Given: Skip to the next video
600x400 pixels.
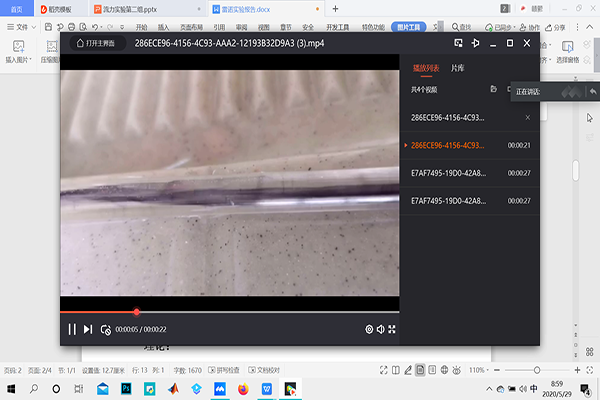Looking at the screenshot, I should pos(88,329).
